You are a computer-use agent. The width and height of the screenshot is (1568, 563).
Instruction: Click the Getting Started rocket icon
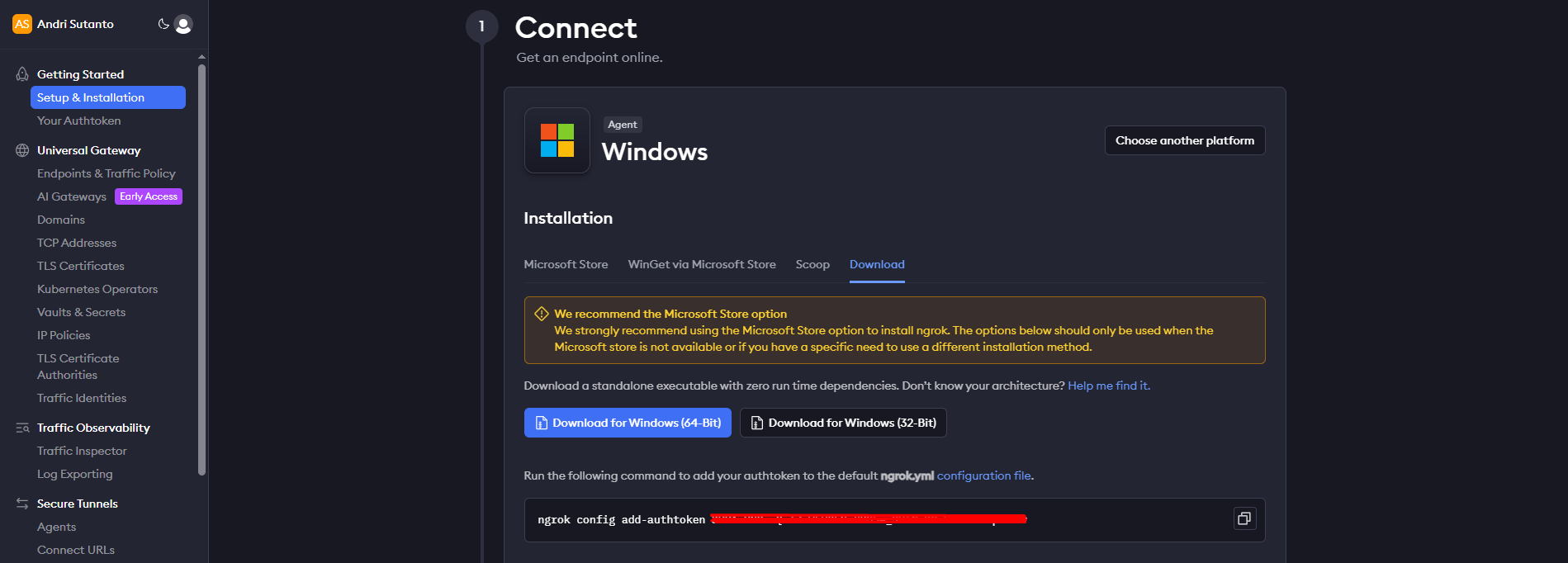[22, 74]
